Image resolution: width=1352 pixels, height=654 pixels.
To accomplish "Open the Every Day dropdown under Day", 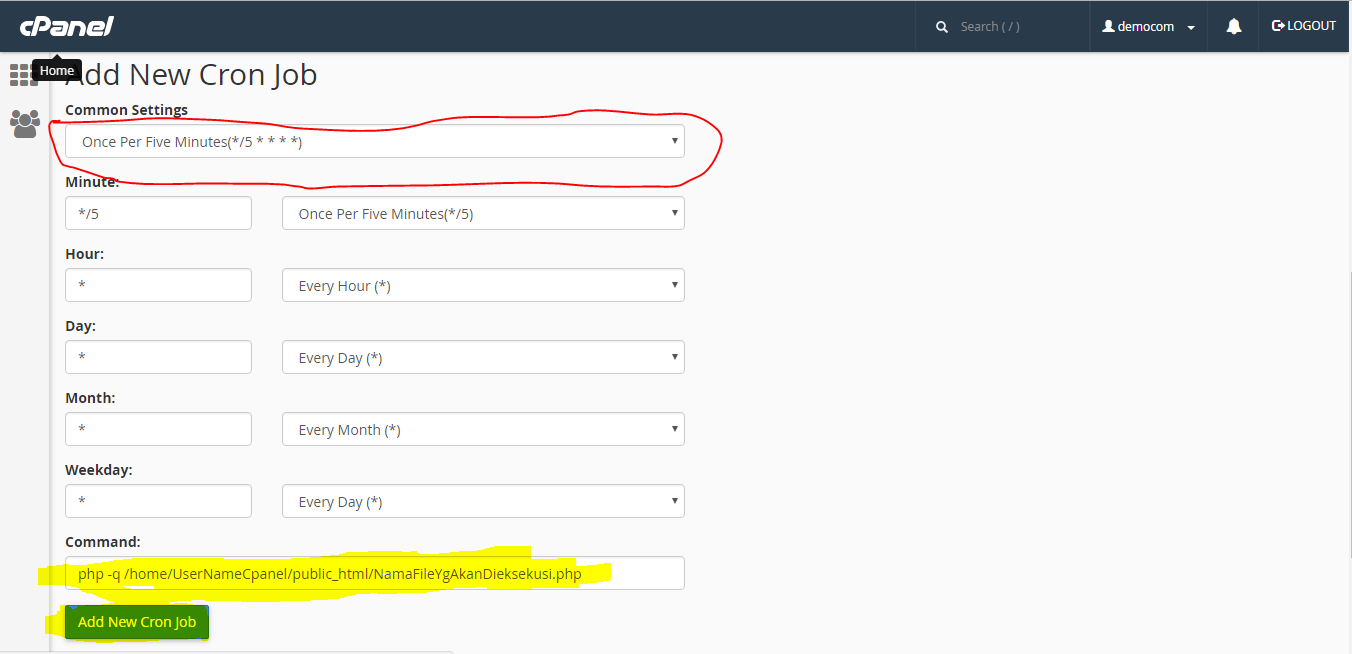I will coord(483,357).
